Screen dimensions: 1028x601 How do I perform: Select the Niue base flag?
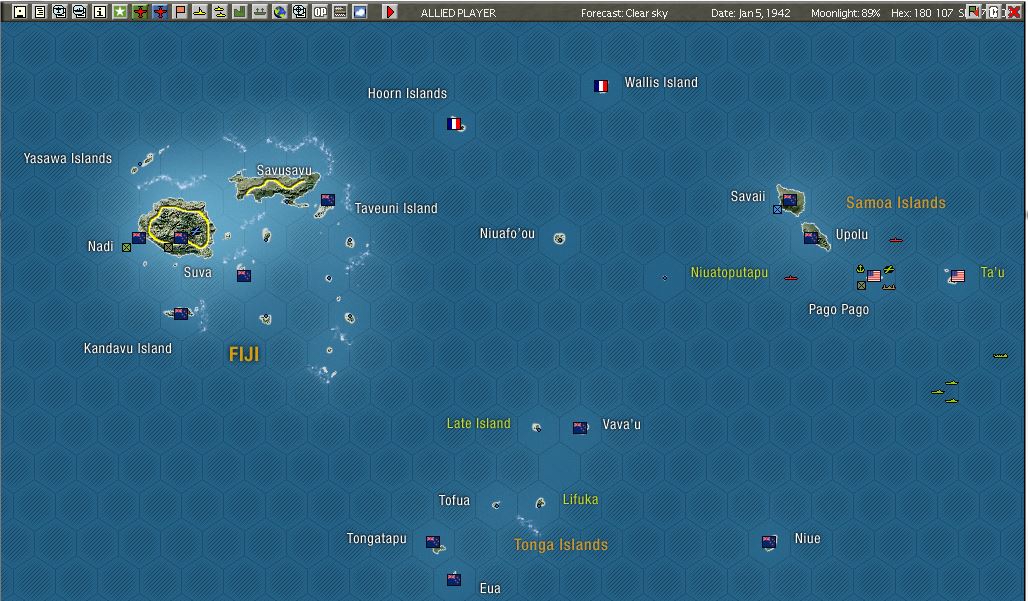point(769,541)
